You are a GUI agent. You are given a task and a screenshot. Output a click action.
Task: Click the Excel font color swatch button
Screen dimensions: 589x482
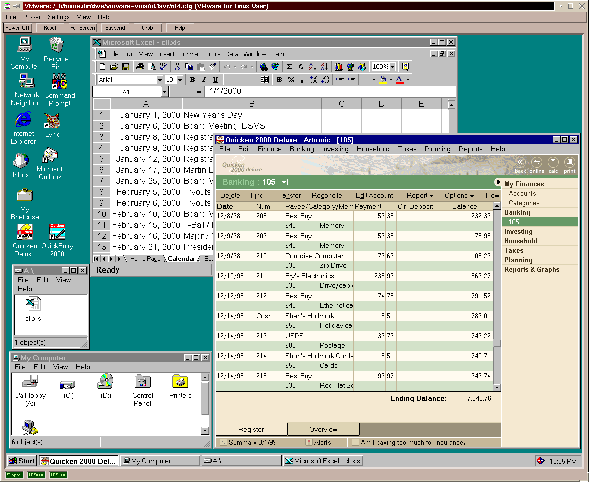[400, 80]
